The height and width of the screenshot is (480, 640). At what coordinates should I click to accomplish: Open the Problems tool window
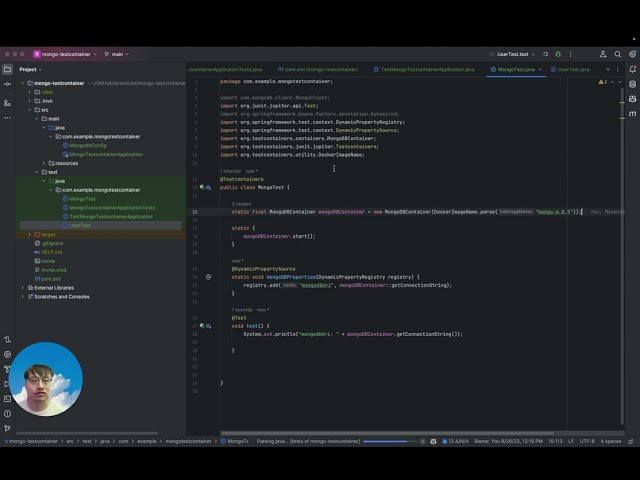tap(7, 413)
